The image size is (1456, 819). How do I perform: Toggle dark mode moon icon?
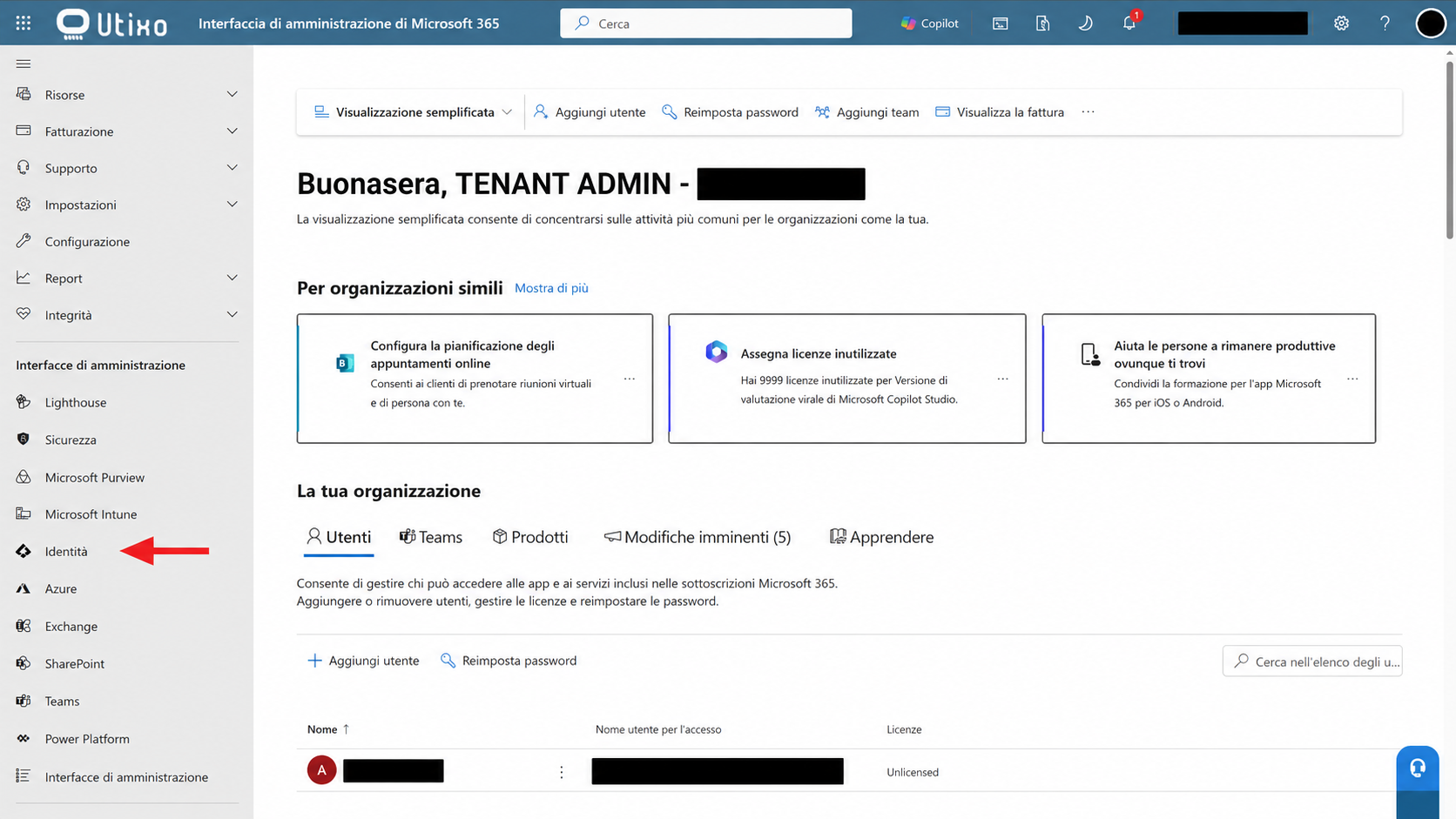(x=1085, y=23)
